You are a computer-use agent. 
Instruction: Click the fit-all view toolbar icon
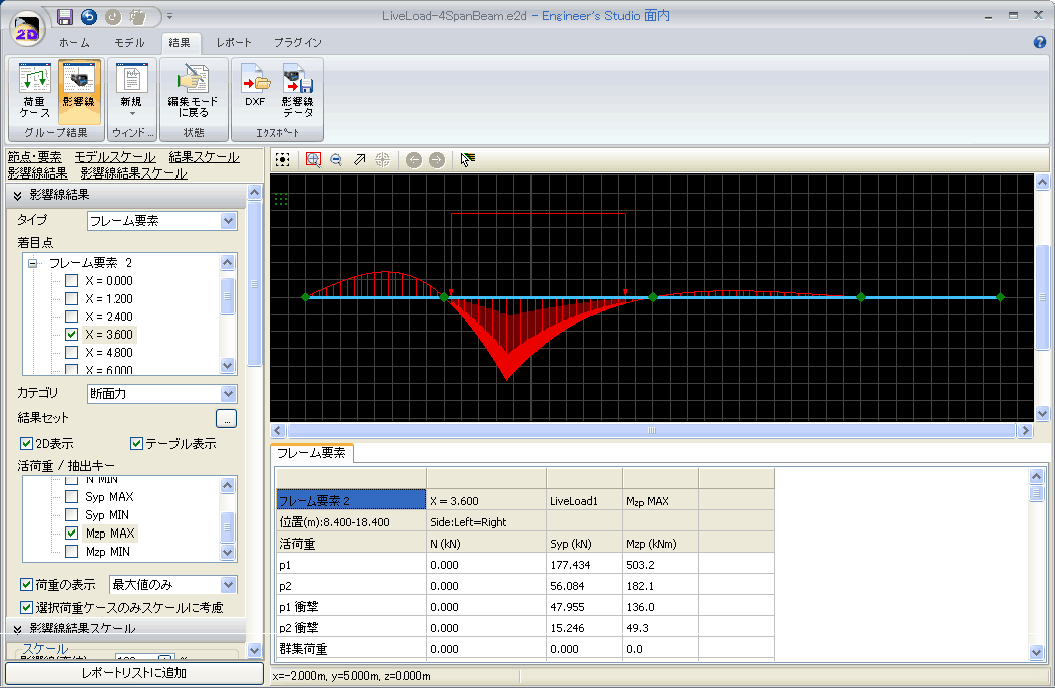pos(283,159)
